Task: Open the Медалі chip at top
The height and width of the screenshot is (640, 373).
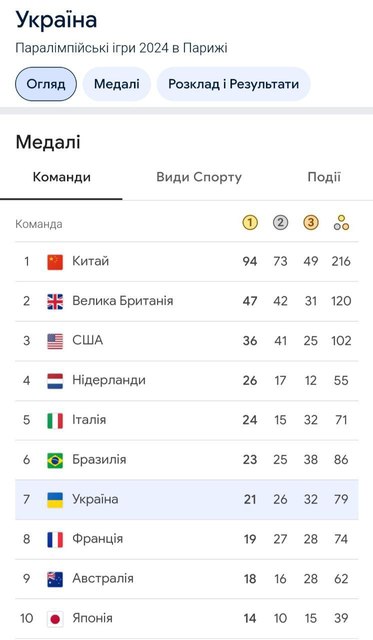Action: click(x=117, y=84)
